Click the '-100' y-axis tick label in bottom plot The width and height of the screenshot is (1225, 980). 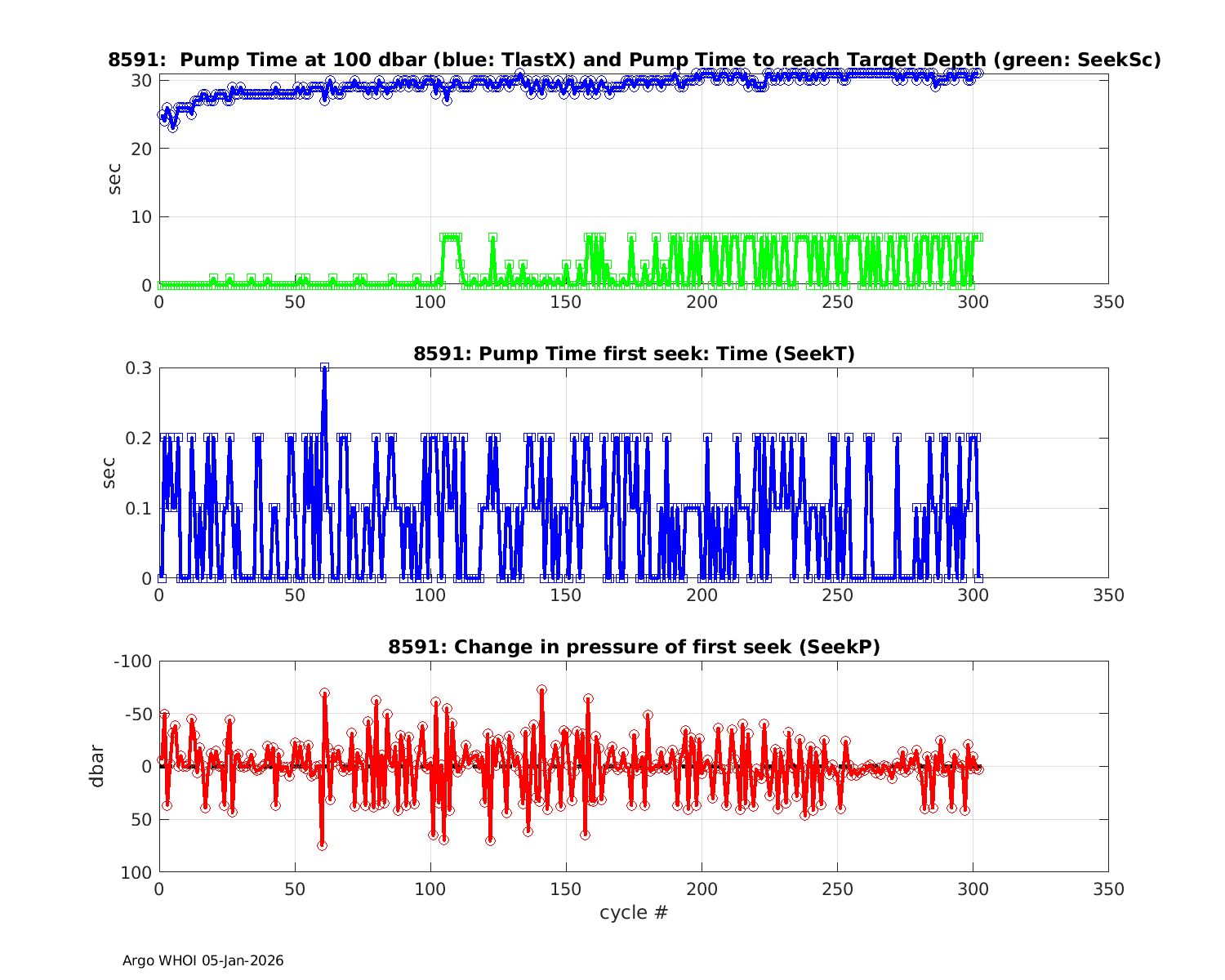pos(131,661)
